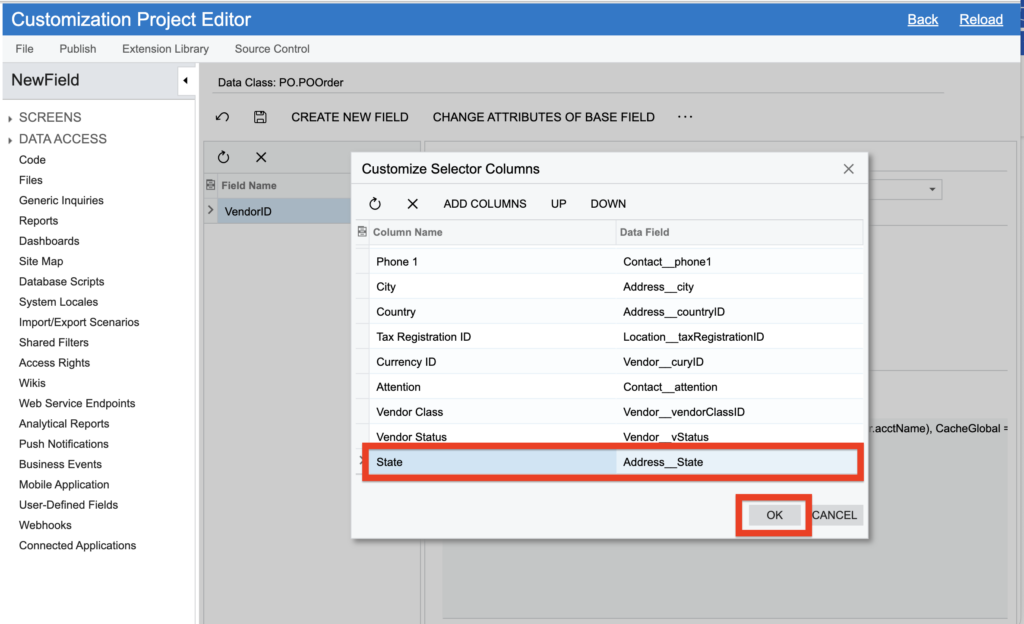Remove selected column with dialog X icon
1024x624 pixels.
(412, 204)
